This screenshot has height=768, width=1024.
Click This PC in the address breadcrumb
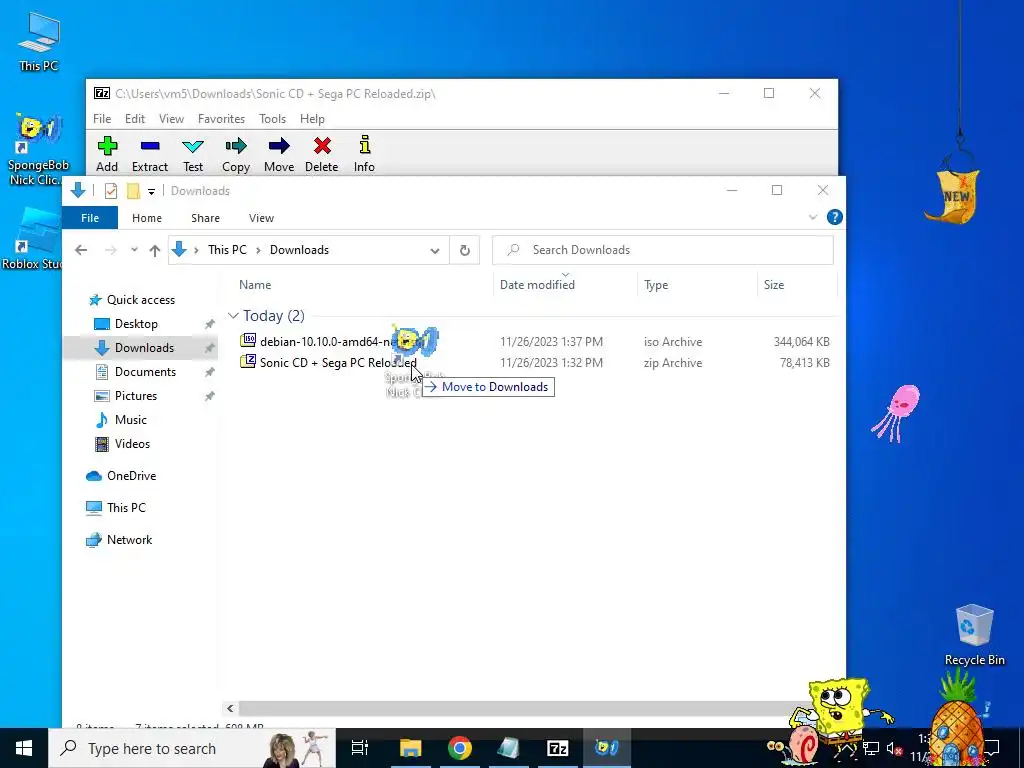click(227, 250)
